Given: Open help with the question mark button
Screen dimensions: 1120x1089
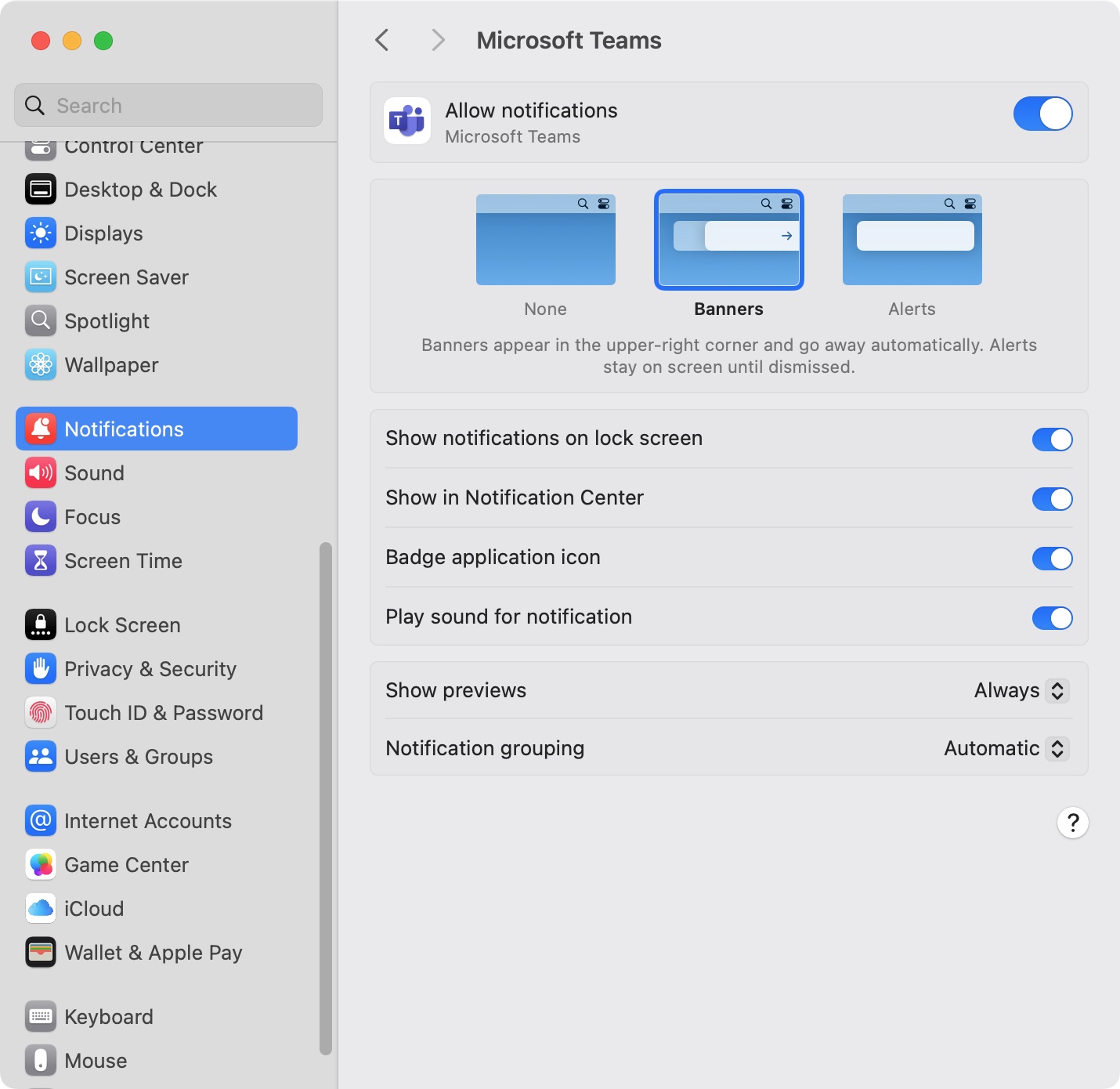Looking at the screenshot, I should click(x=1072, y=823).
